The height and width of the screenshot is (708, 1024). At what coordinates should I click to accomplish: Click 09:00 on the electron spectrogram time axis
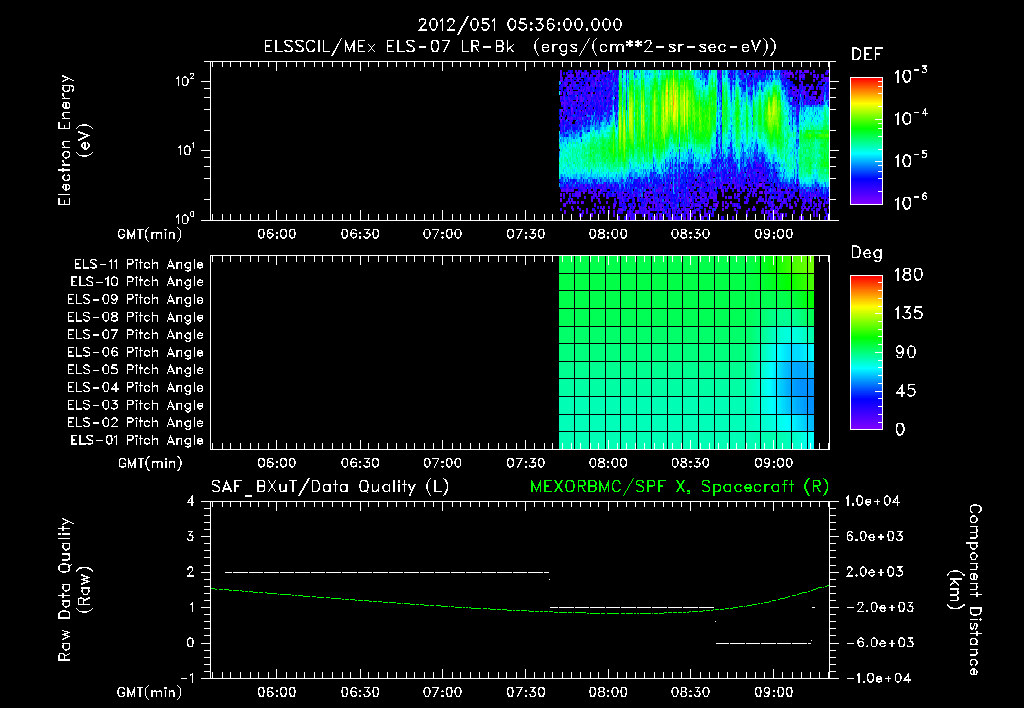(773, 234)
